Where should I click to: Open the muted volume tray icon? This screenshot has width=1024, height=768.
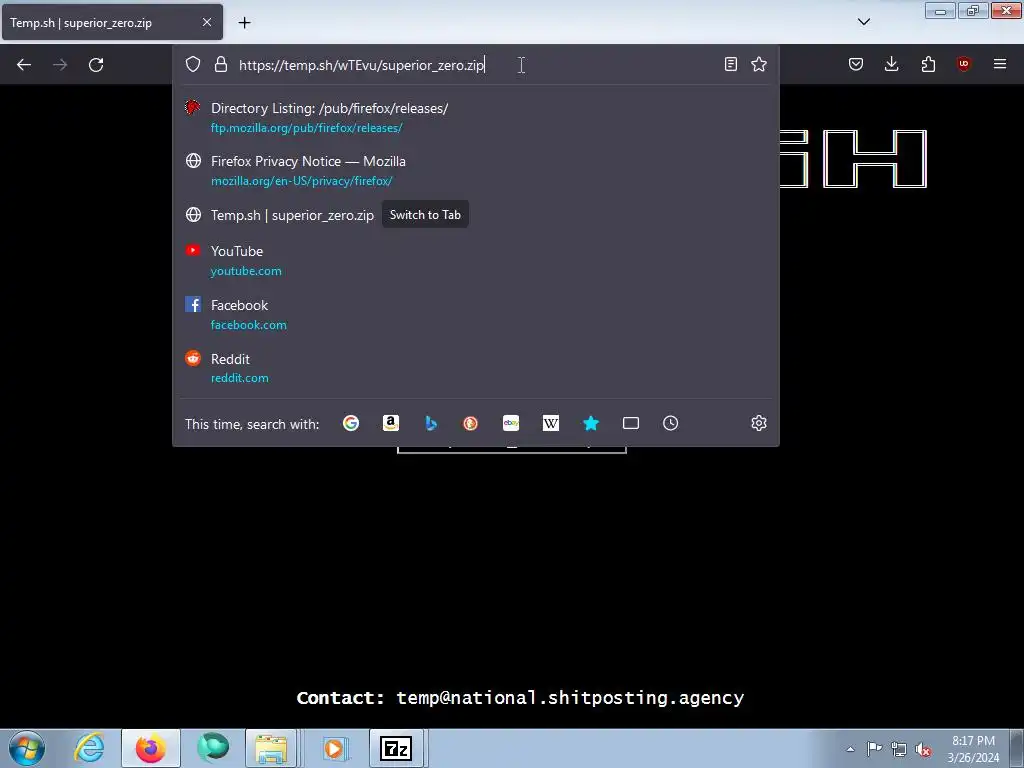click(923, 749)
